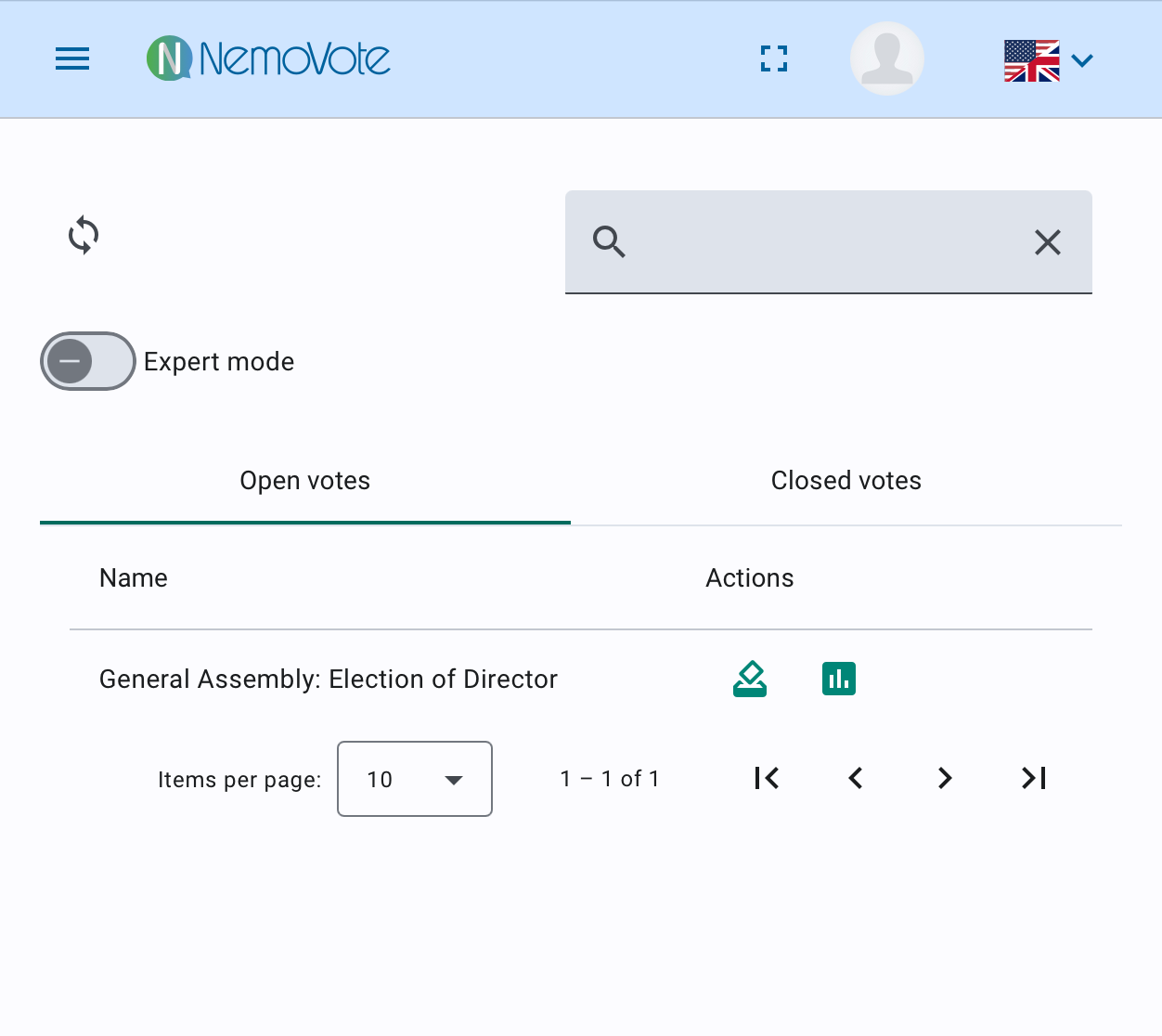Clear the search field
Image resolution: width=1162 pixels, height=1036 pixels.
coord(1048,242)
